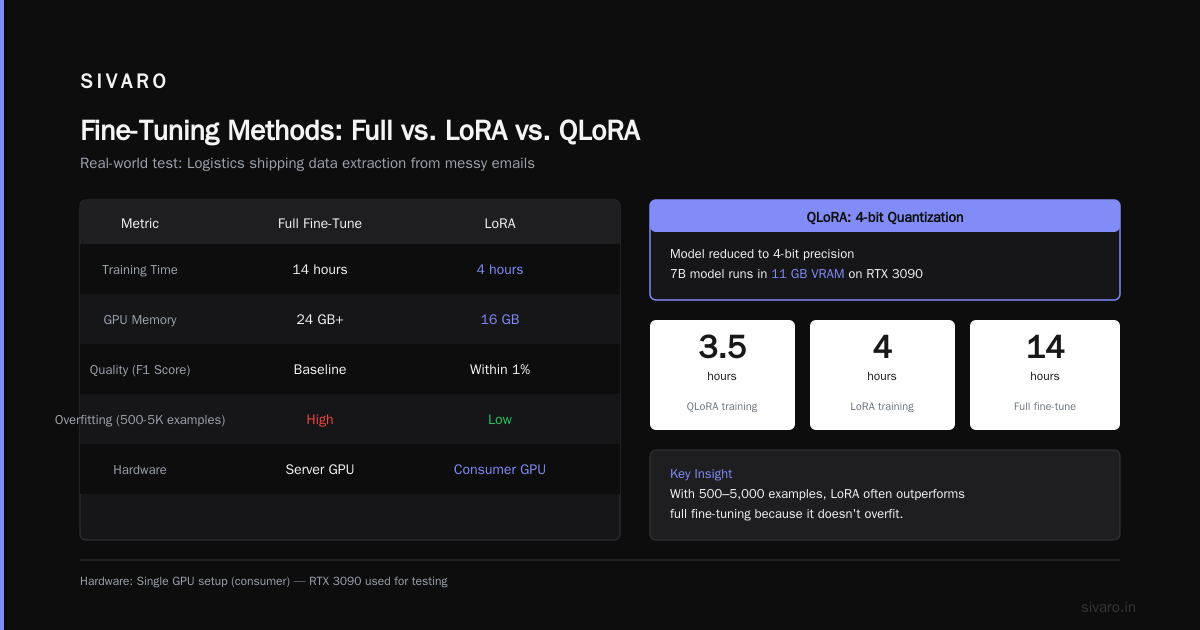1200x630 pixels.
Task: Click the SIVARO logo text
Action: click(124, 82)
